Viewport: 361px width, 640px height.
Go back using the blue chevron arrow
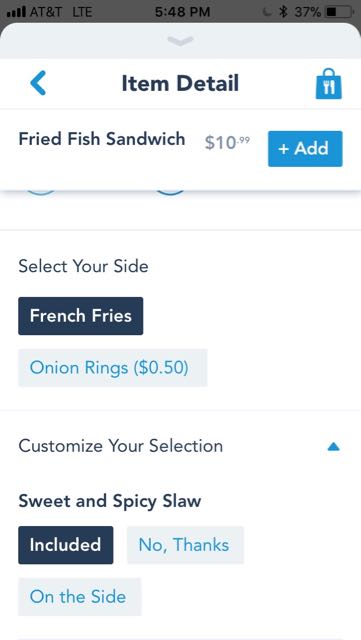pyautogui.click(x=38, y=83)
